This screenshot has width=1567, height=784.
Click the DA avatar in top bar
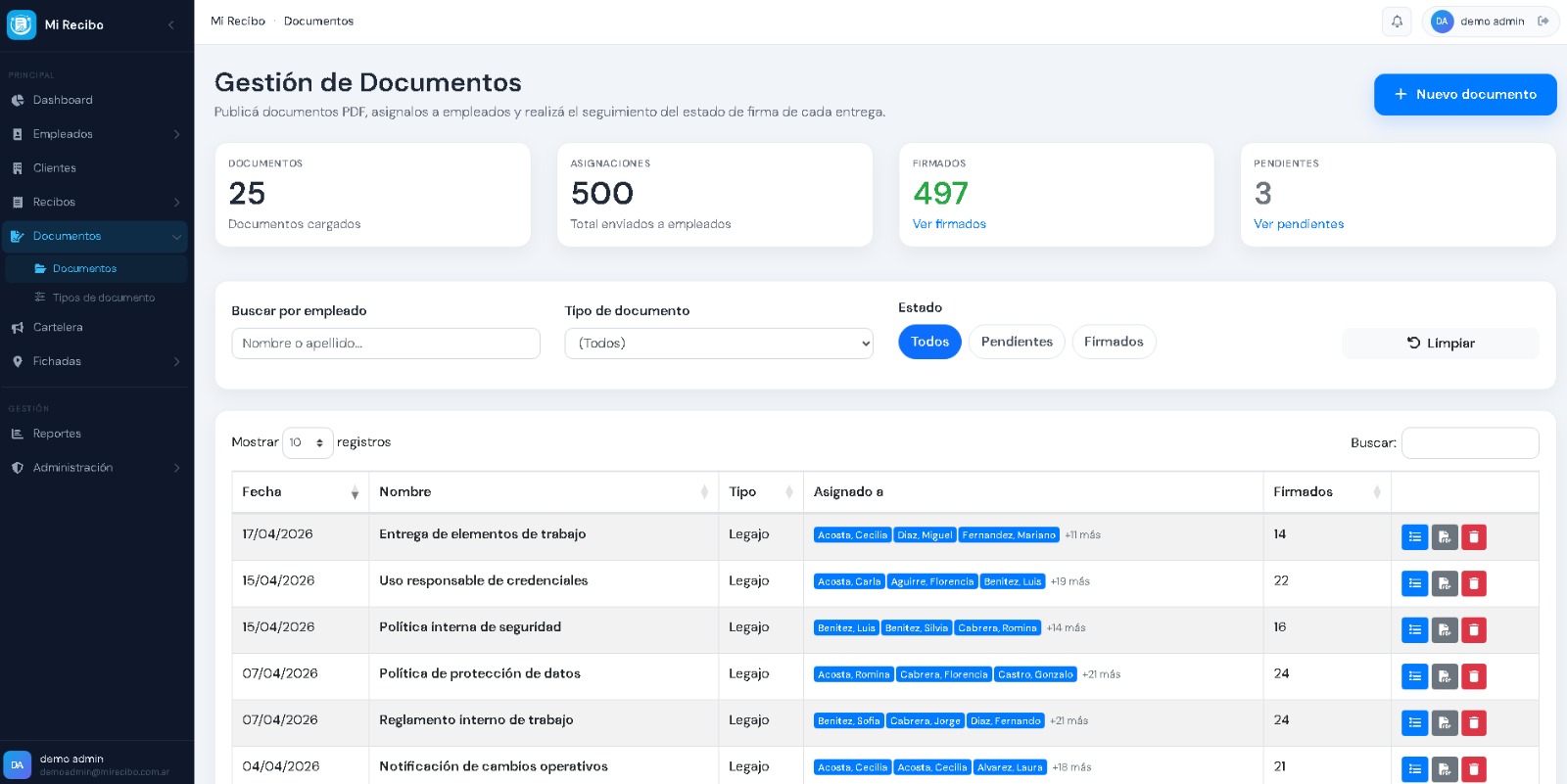[x=1442, y=22]
